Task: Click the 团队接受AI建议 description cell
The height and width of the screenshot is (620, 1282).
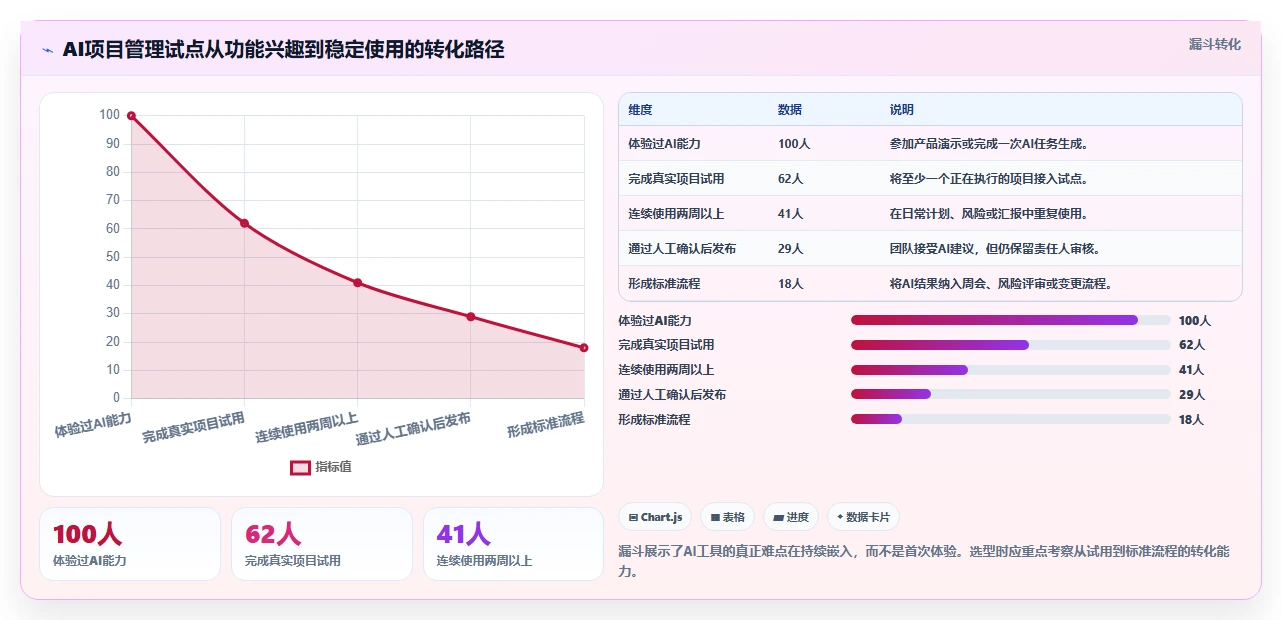Action: click(x=1061, y=249)
